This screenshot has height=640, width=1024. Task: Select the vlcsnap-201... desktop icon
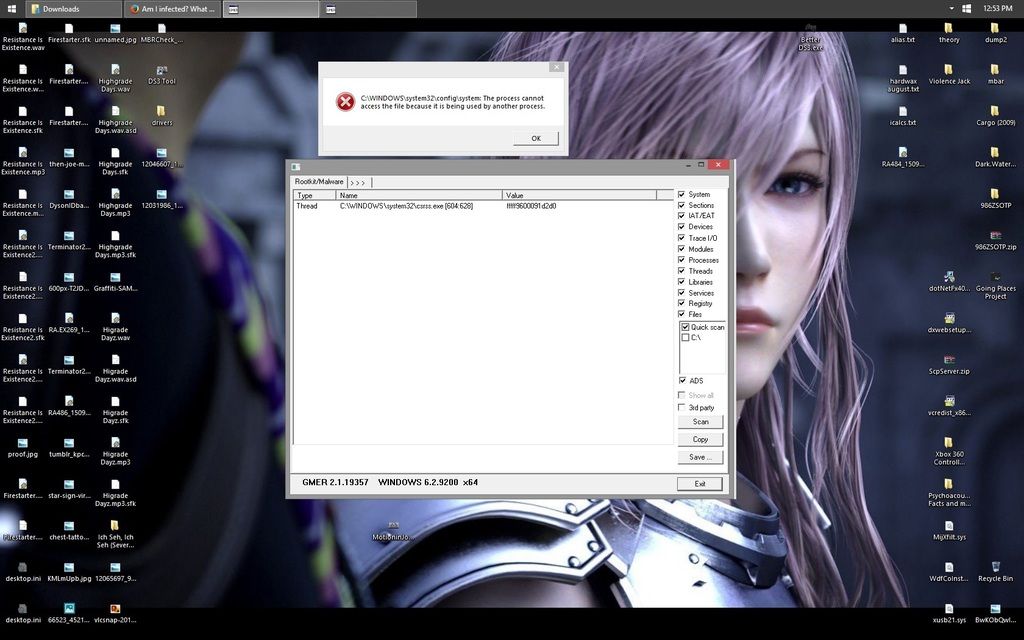pos(115,613)
